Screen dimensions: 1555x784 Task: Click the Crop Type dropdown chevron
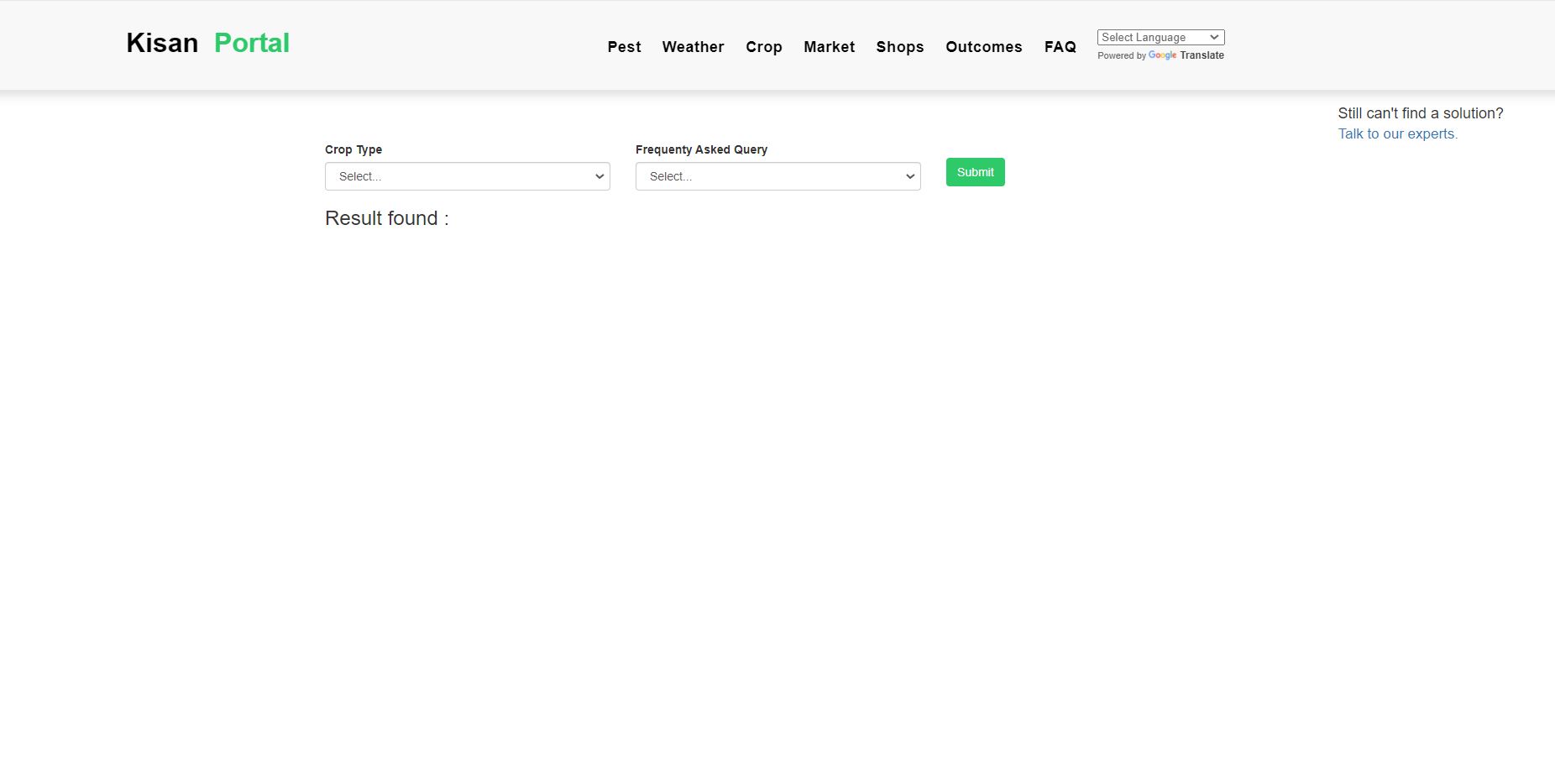tap(598, 176)
